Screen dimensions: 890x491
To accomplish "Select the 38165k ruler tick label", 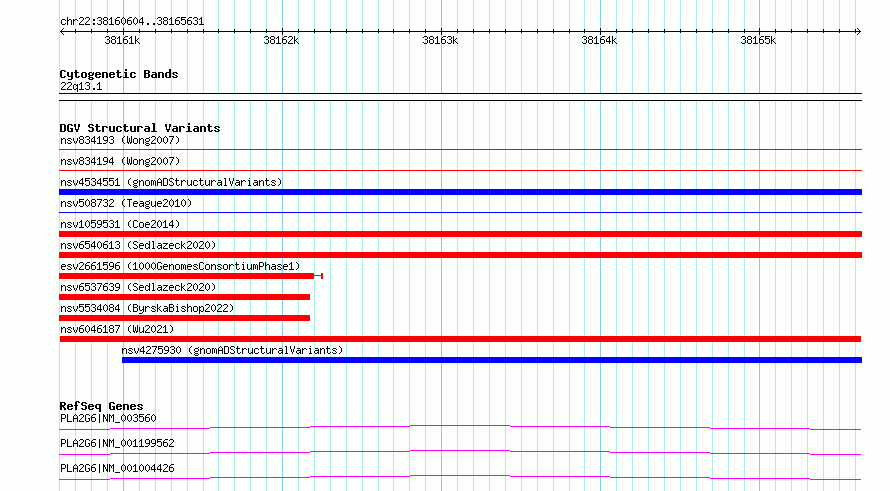I will (x=758, y=40).
